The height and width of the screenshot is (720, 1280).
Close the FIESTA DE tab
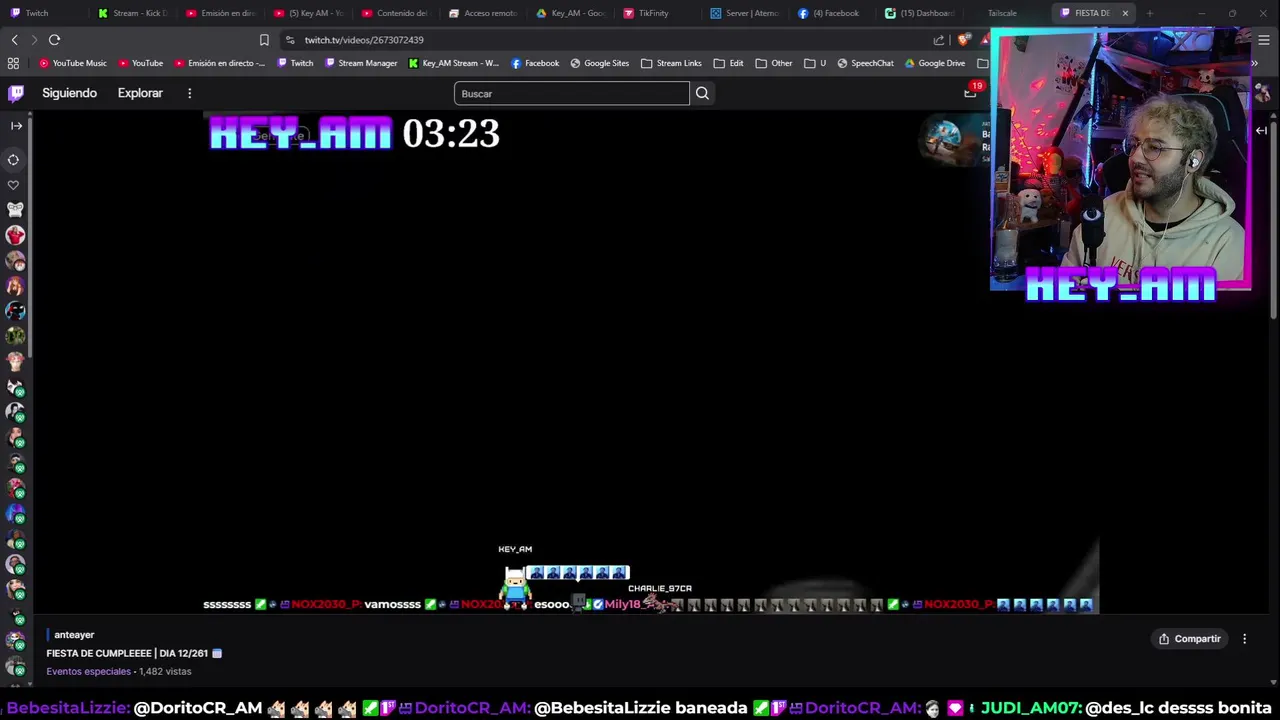1125,13
